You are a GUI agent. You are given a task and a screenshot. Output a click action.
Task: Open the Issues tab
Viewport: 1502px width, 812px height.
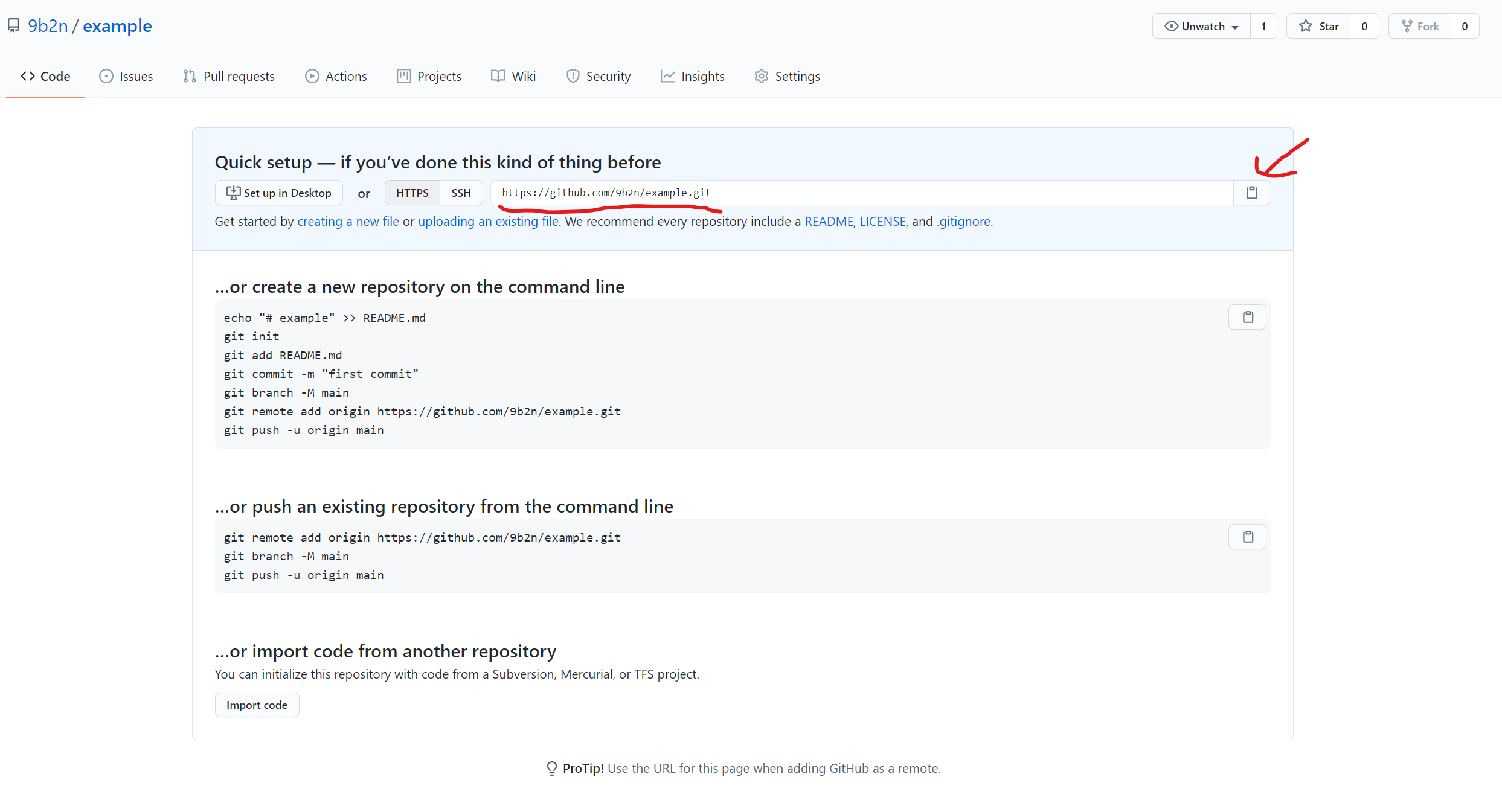click(126, 76)
